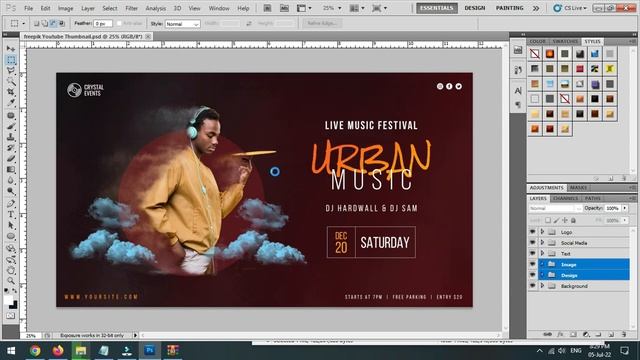Viewport: 640px width, 360px height.
Task: Toggle Quick Mask mode in toolbox
Action: [11, 316]
